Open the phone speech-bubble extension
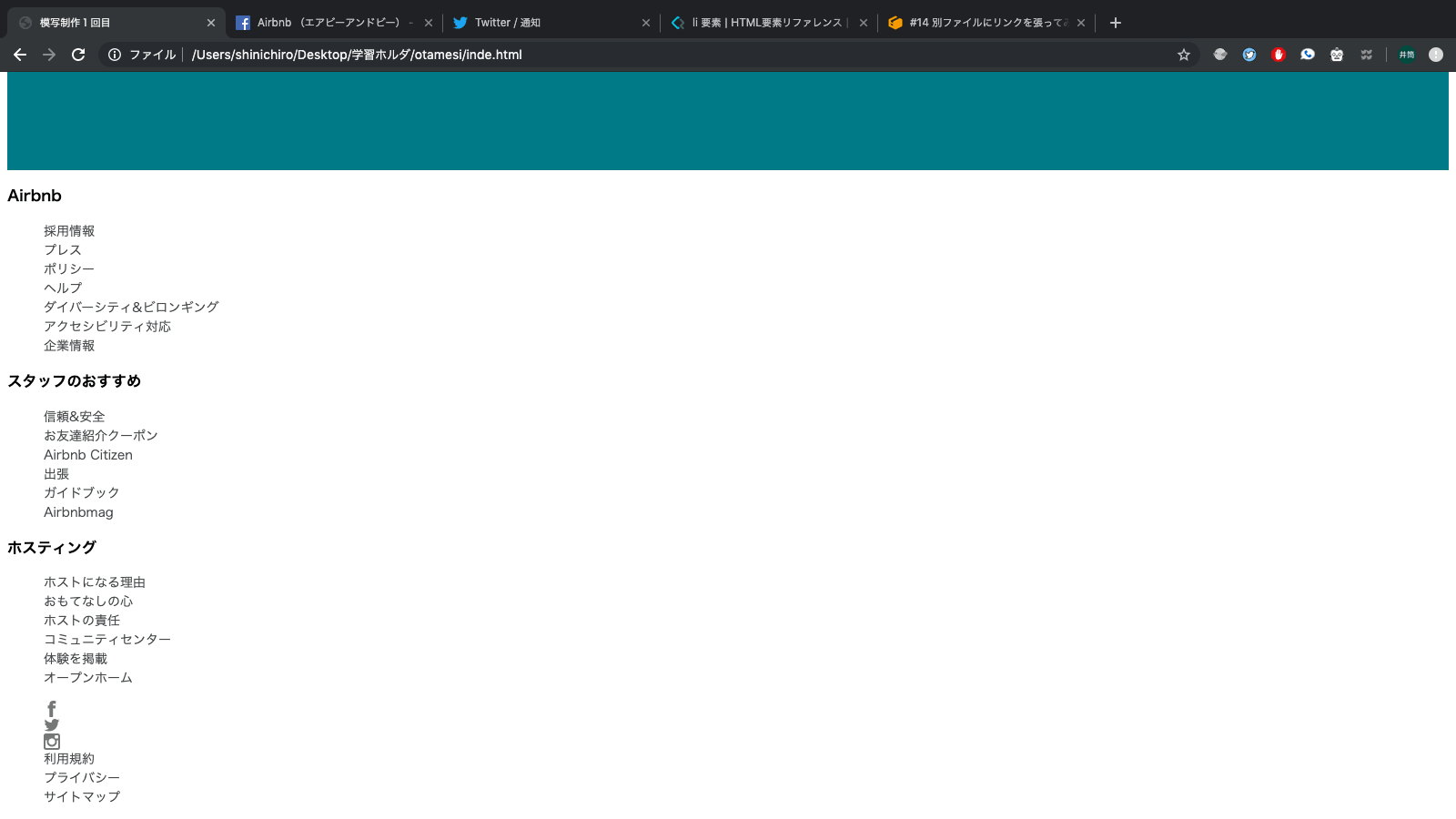The height and width of the screenshot is (819, 1456). 1308,55
